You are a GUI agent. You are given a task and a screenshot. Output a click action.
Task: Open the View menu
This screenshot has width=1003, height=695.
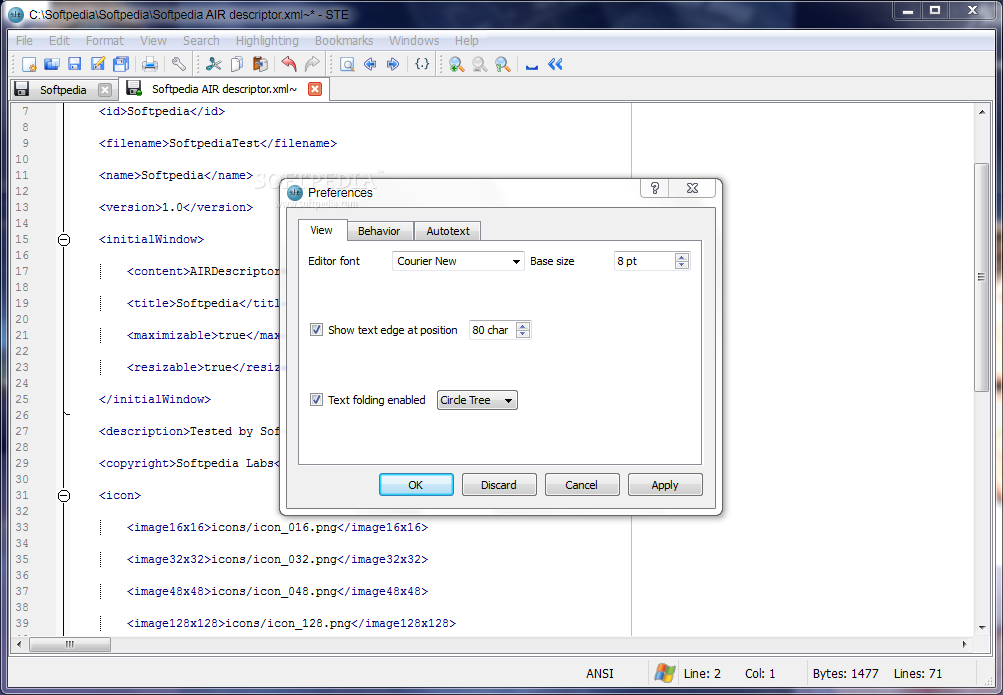tap(154, 40)
